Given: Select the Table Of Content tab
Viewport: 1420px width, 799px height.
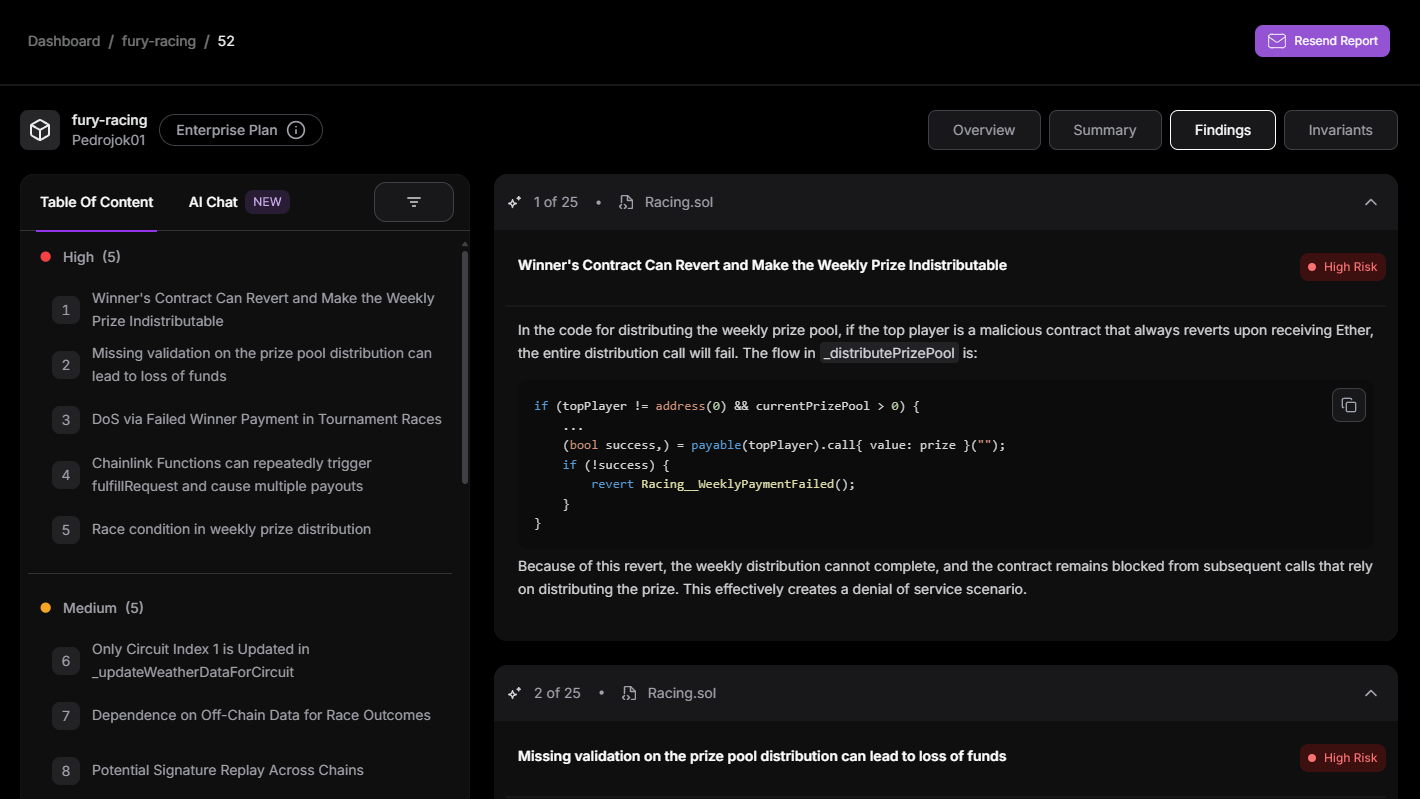Looking at the screenshot, I should tap(97, 202).
